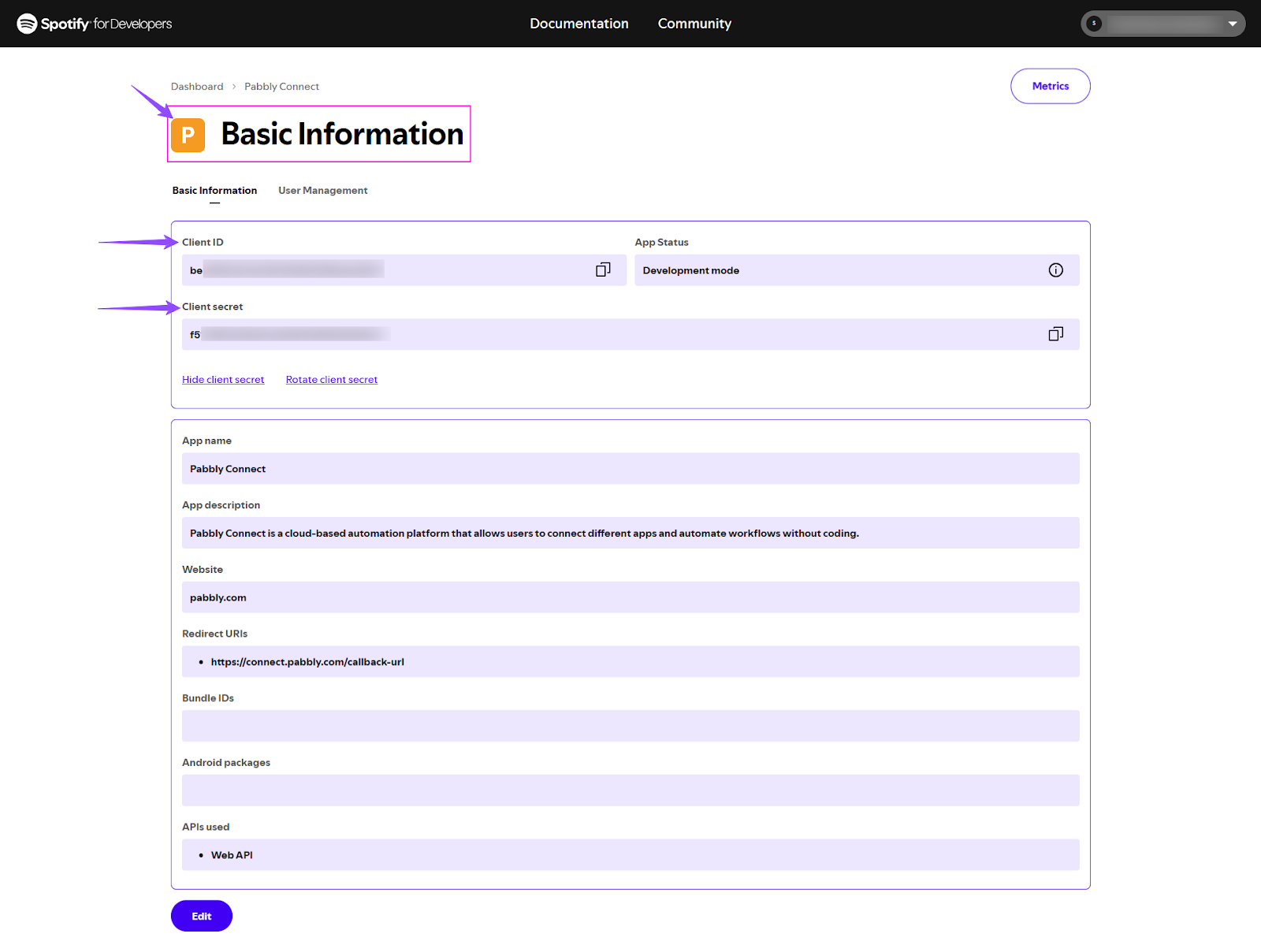The image size is (1261, 952).
Task: Click the Pabbly Connect breadcrumb
Action: [x=281, y=87]
